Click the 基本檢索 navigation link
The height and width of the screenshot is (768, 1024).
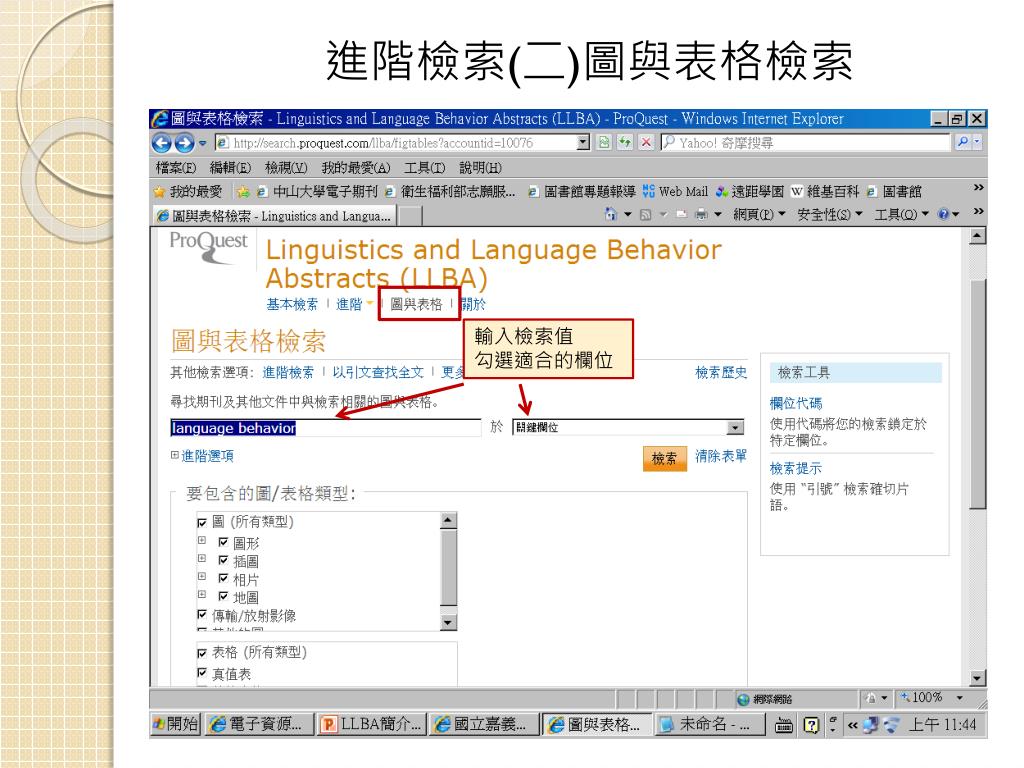click(292, 304)
